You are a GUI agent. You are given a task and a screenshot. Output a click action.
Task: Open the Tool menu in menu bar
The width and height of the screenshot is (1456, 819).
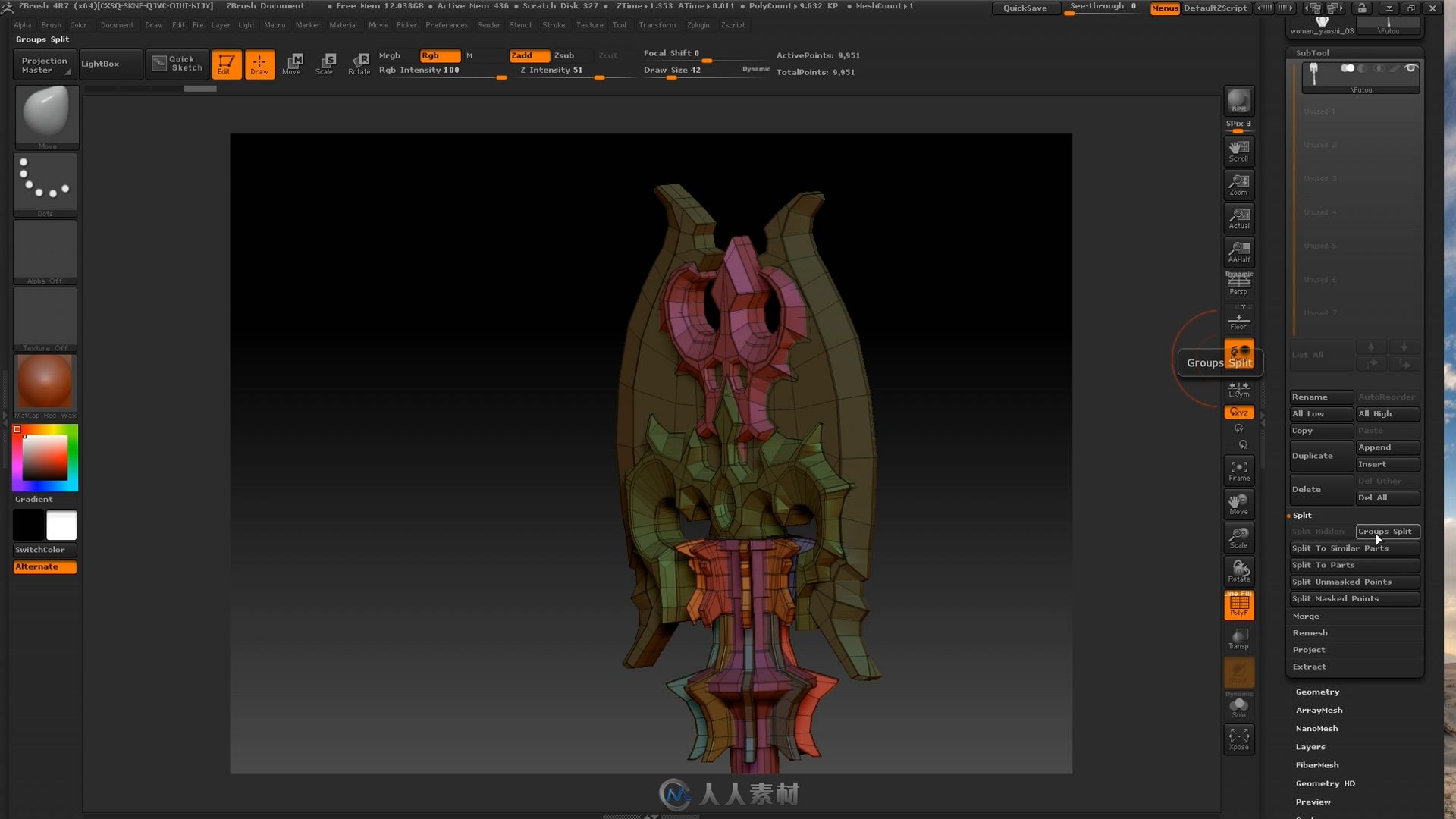tap(618, 24)
